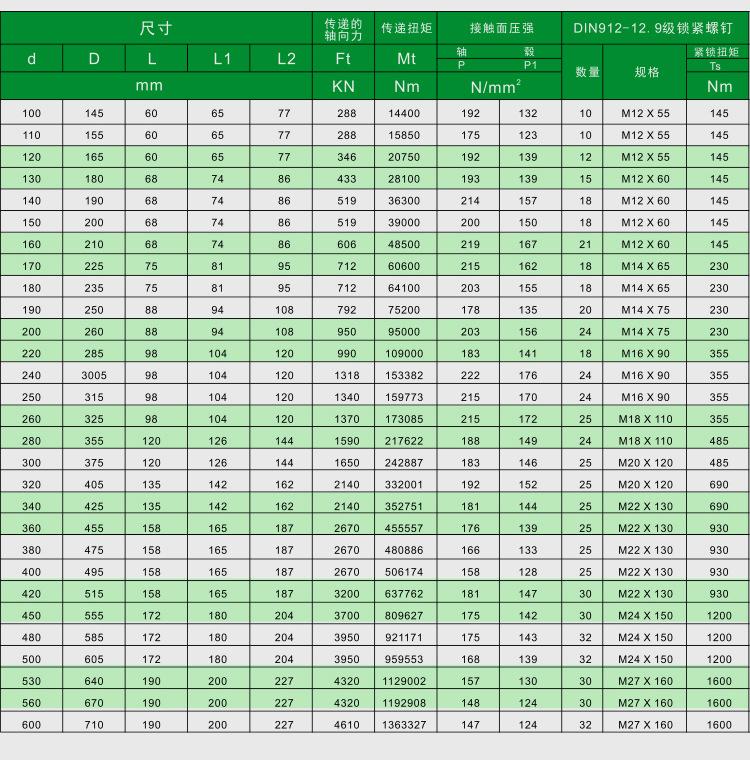Select axial force value 3200
750x760 pixels.
347,594
